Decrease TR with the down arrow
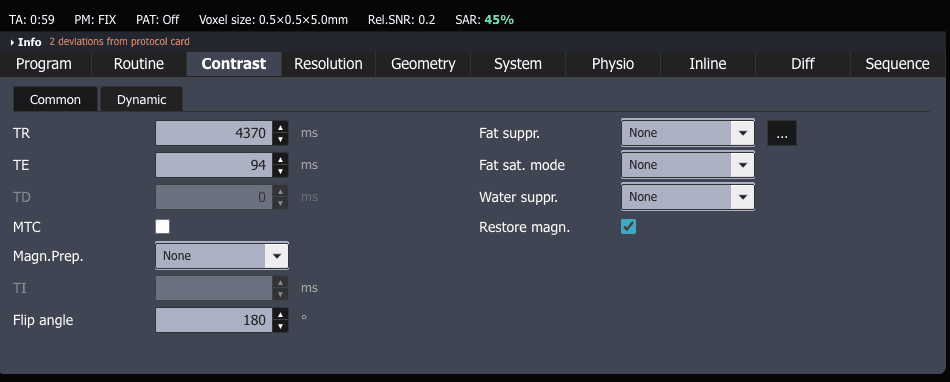The height and width of the screenshot is (382, 950). pos(280,139)
